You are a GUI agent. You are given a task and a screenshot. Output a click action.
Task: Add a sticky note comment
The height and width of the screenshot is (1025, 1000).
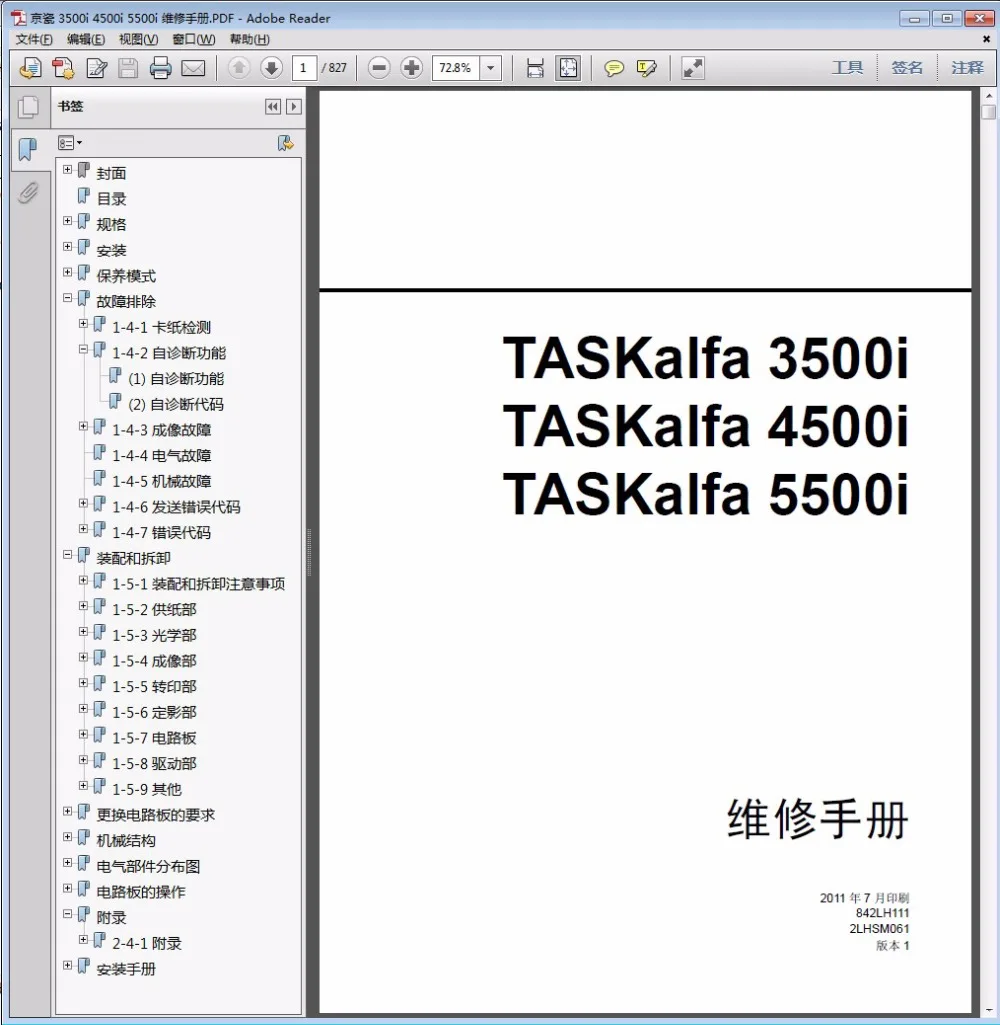click(614, 68)
